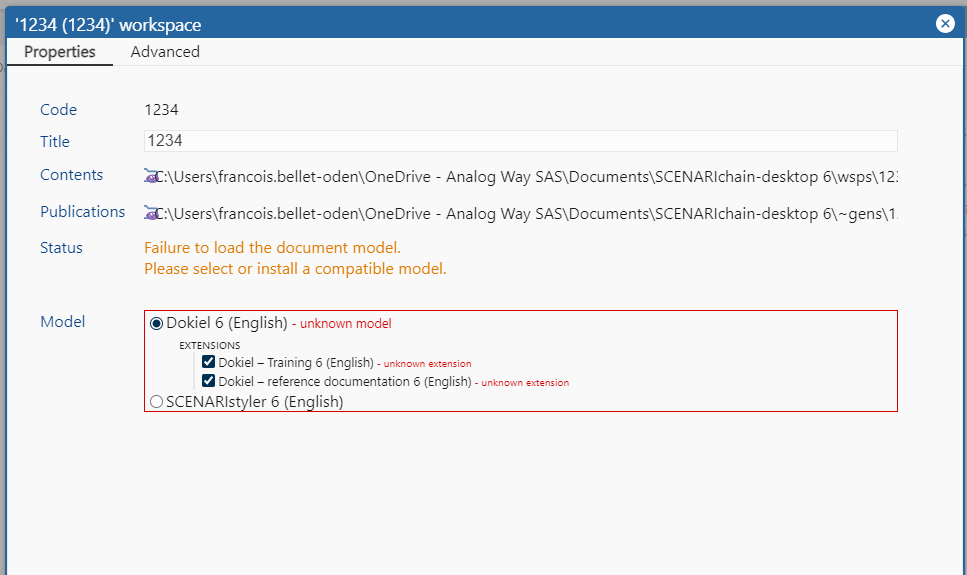Uncheck Dokiel – reference documentation 6 extension
This screenshot has height=575, width=967.
[x=208, y=381]
